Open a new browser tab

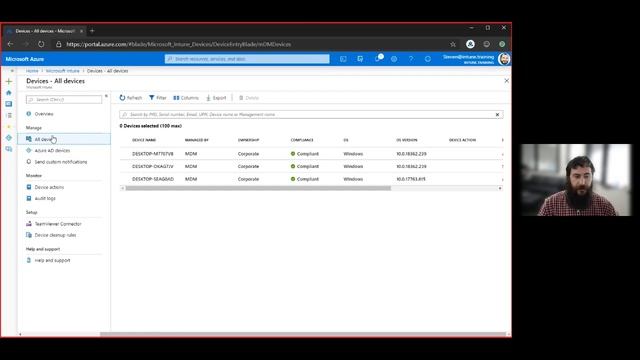tap(92, 31)
